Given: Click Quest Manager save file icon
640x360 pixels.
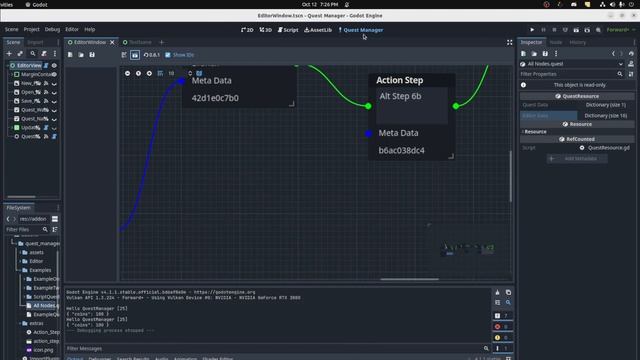Looking at the screenshot, I should (x=92, y=55).
